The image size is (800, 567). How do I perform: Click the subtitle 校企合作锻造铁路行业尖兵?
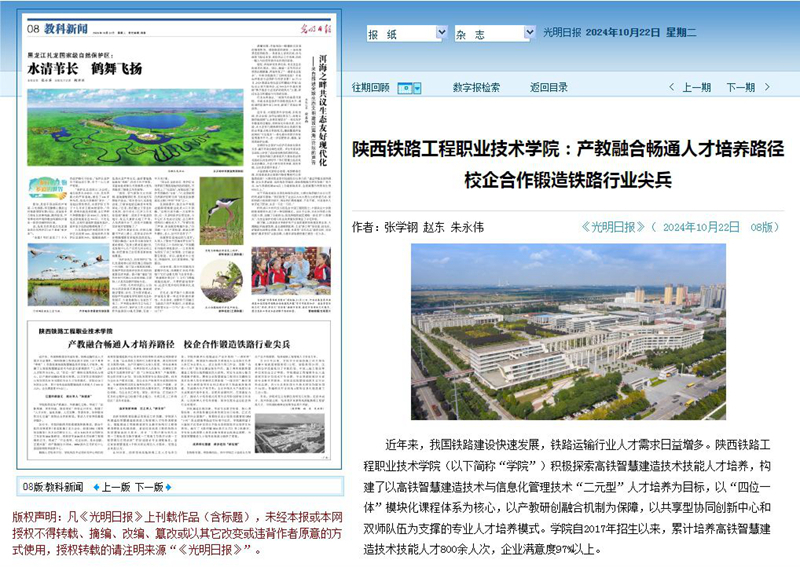[x=568, y=180]
